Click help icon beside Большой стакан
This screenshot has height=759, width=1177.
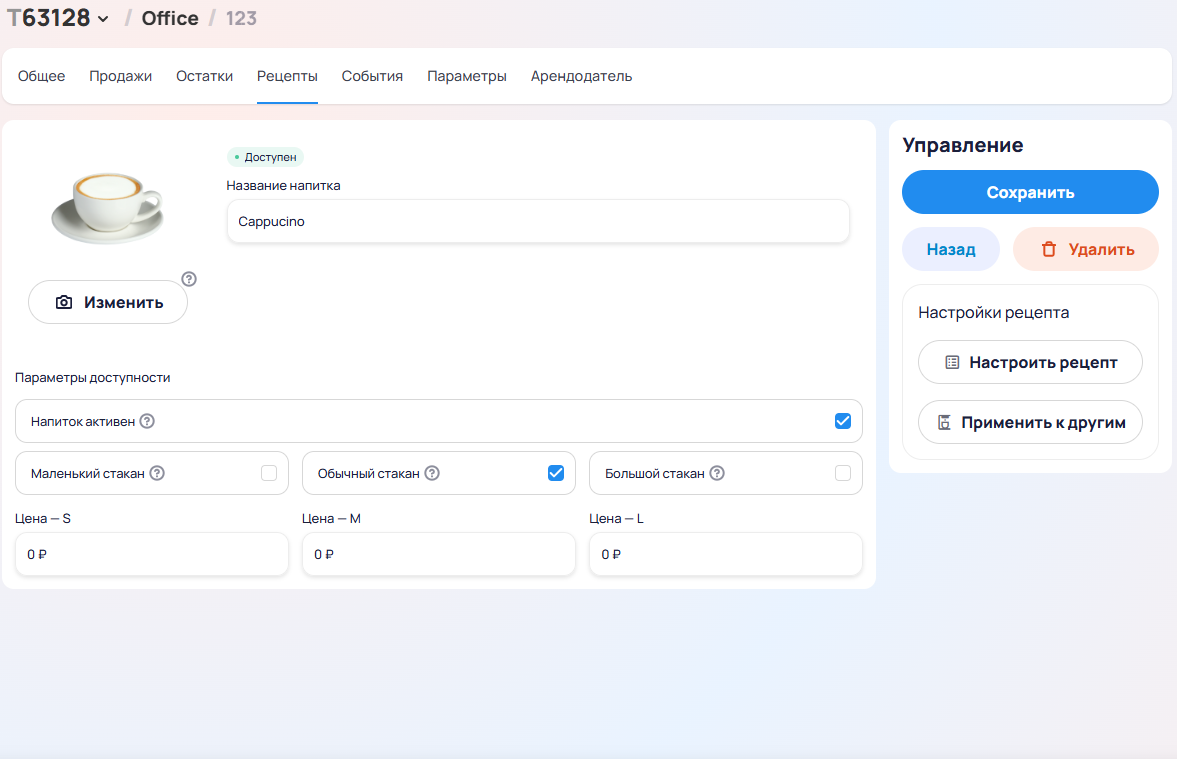tap(717, 474)
